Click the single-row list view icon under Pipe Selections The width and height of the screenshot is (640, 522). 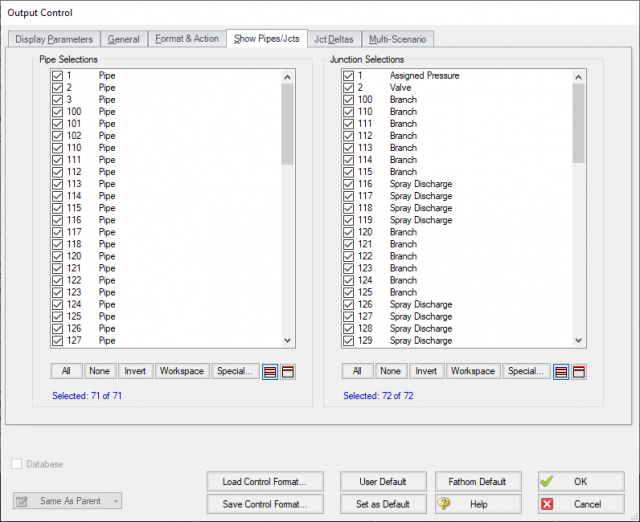(x=288, y=372)
